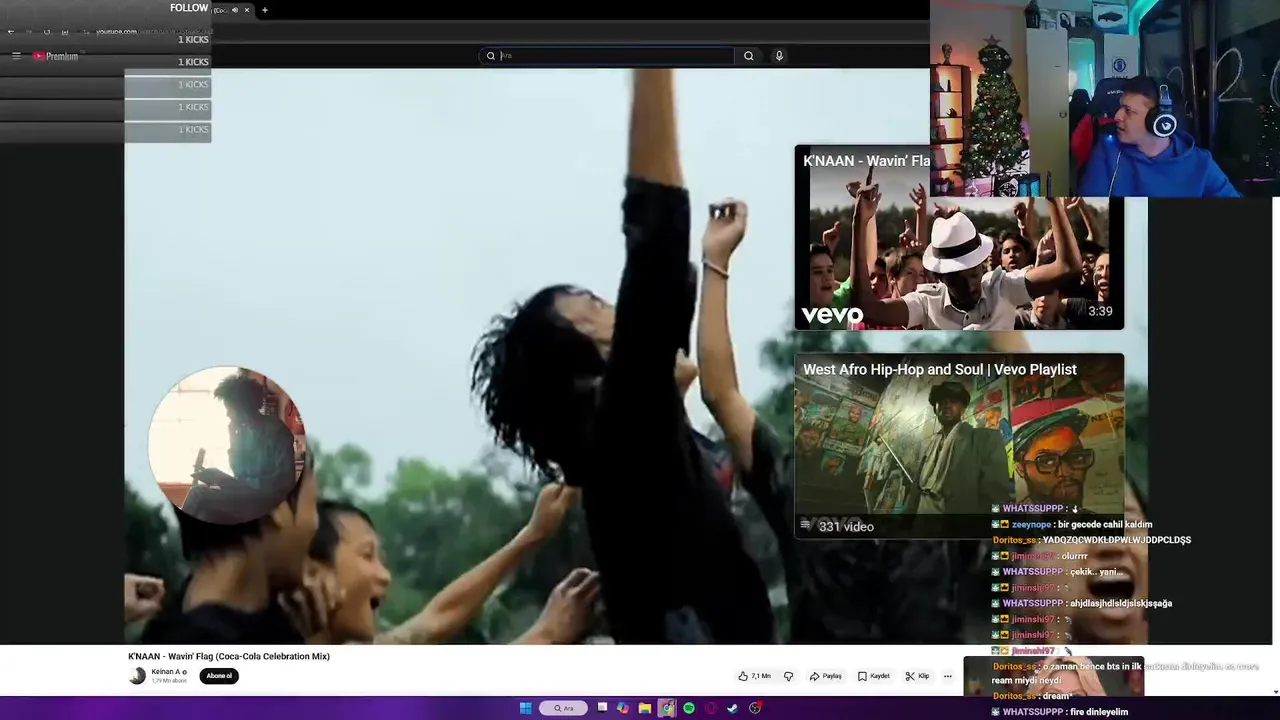Image resolution: width=1280 pixels, height=720 pixels.
Task: Subscribe with the Abone ol button
Action: pyautogui.click(x=219, y=676)
